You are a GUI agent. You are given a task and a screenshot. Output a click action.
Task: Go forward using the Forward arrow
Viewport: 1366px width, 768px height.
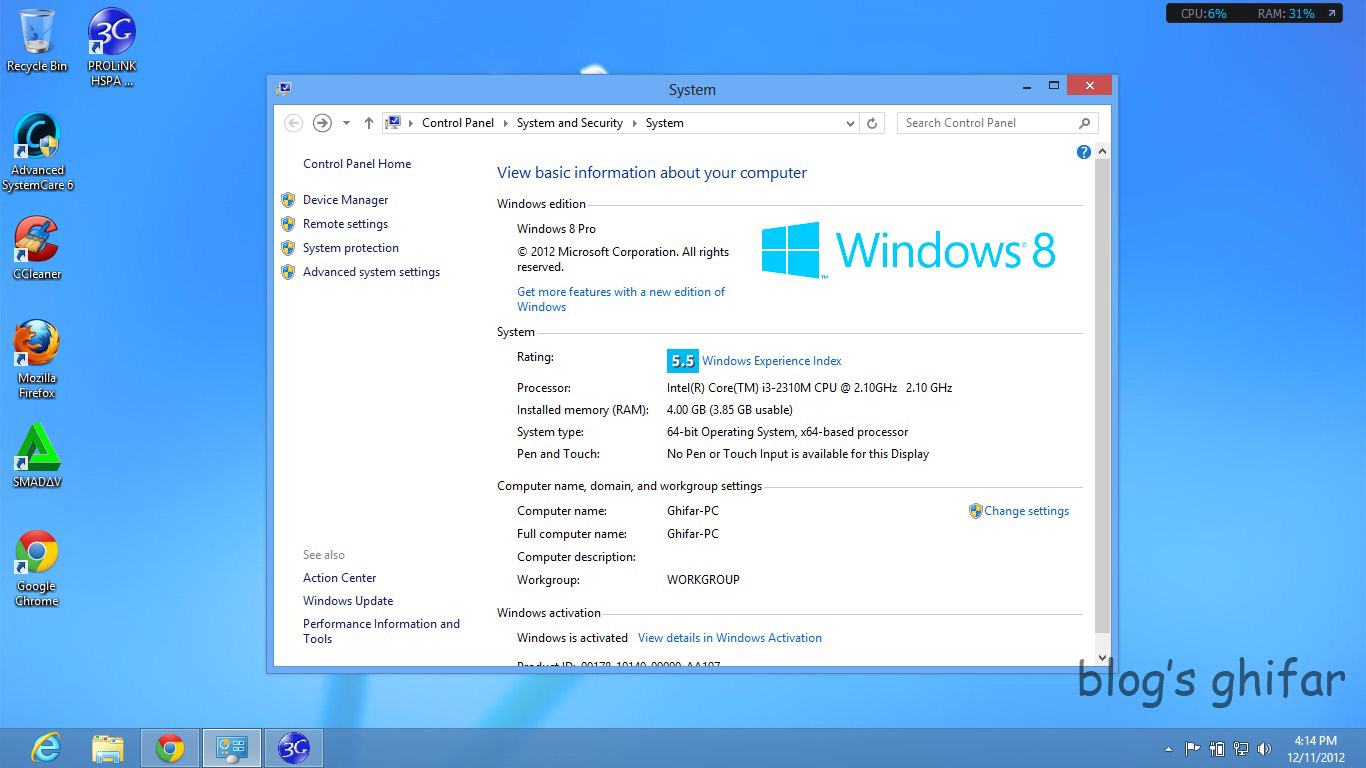click(x=322, y=123)
